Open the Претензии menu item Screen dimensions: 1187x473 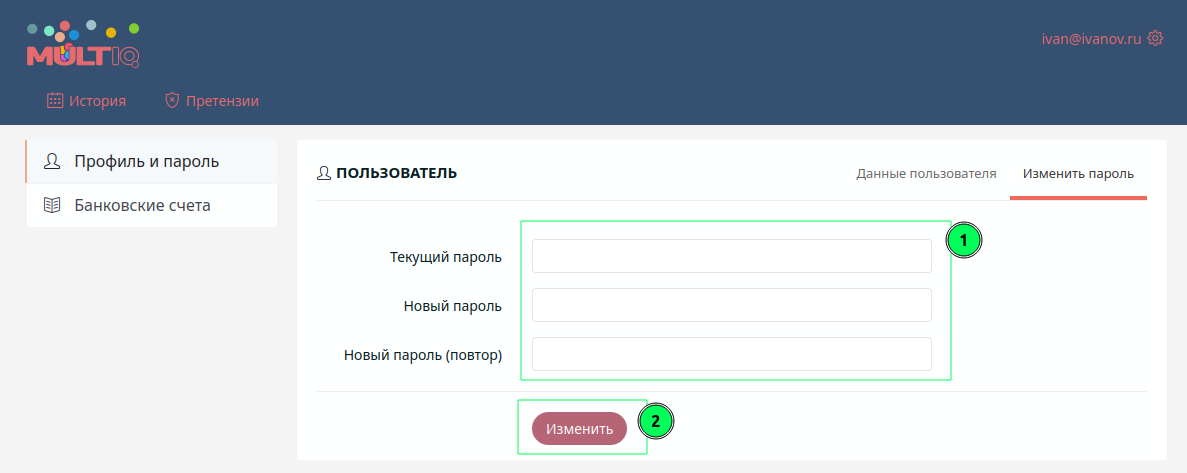[x=222, y=100]
